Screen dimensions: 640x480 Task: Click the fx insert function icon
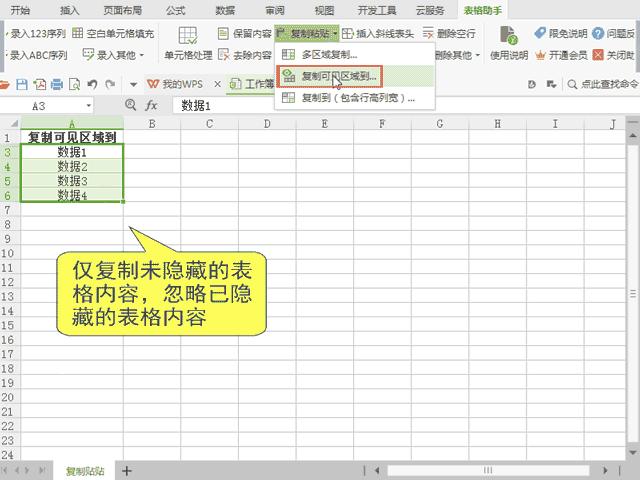(x=151, y=106)
